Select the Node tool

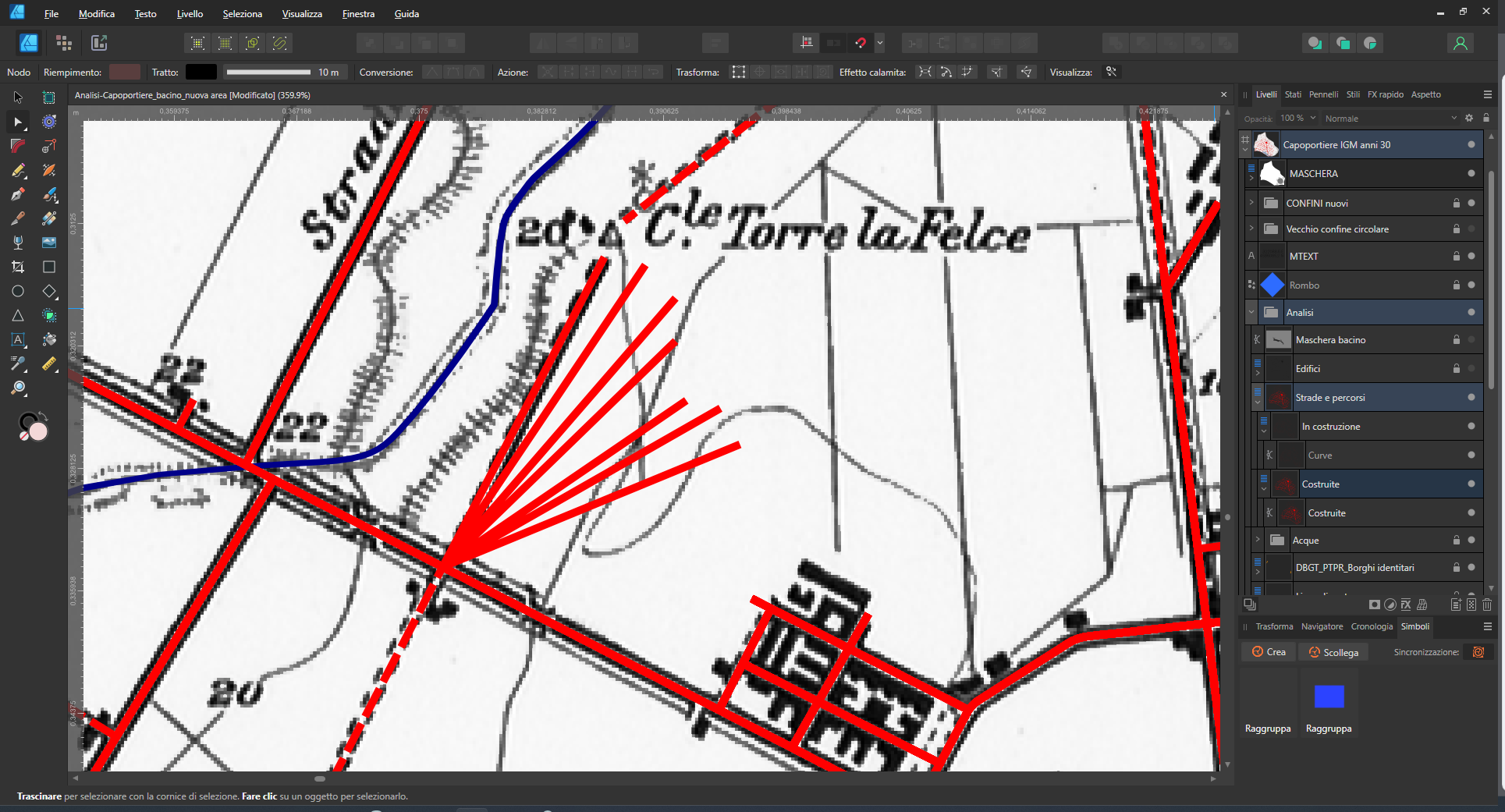18,122
